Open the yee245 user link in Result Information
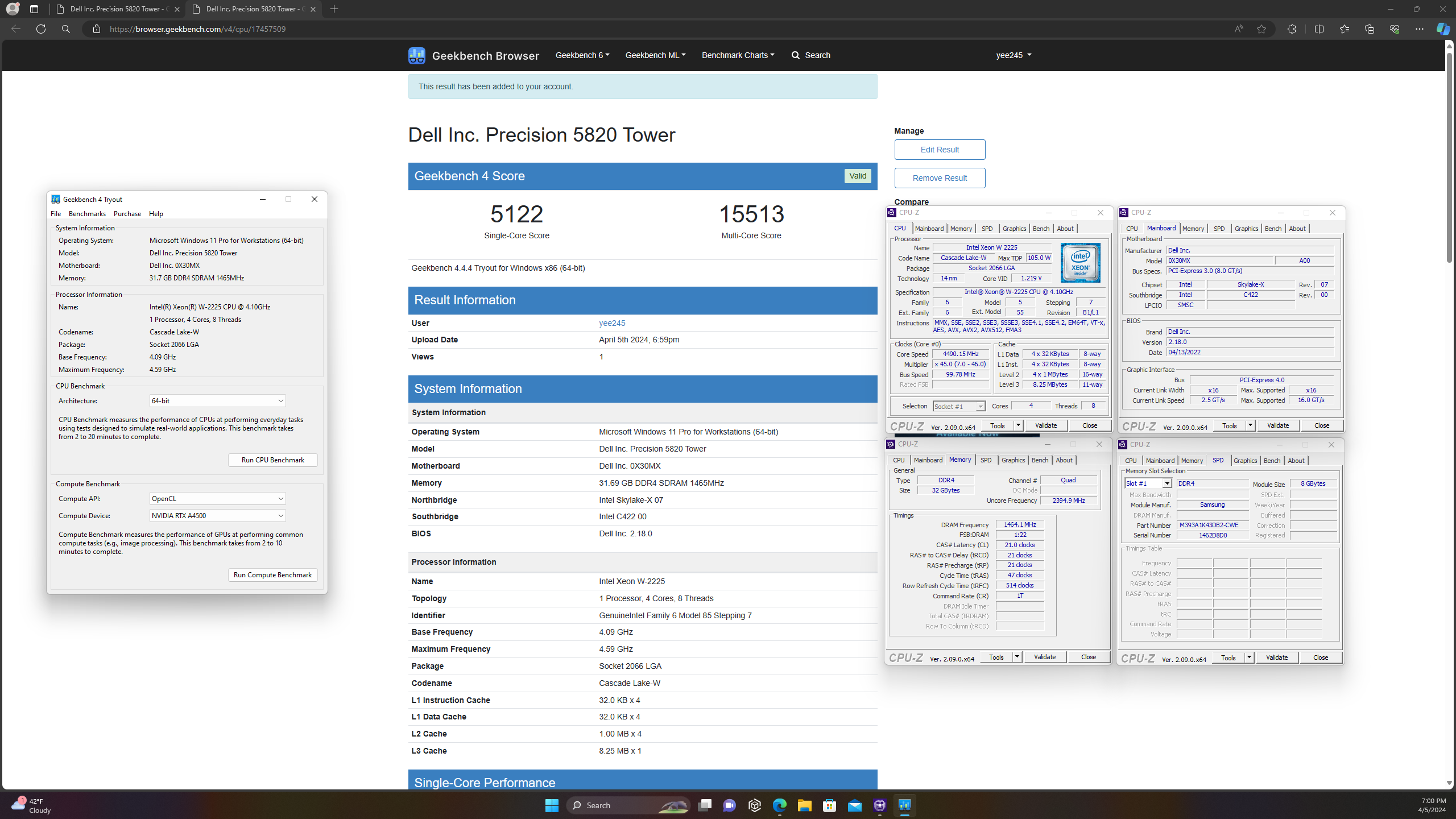 612,323
